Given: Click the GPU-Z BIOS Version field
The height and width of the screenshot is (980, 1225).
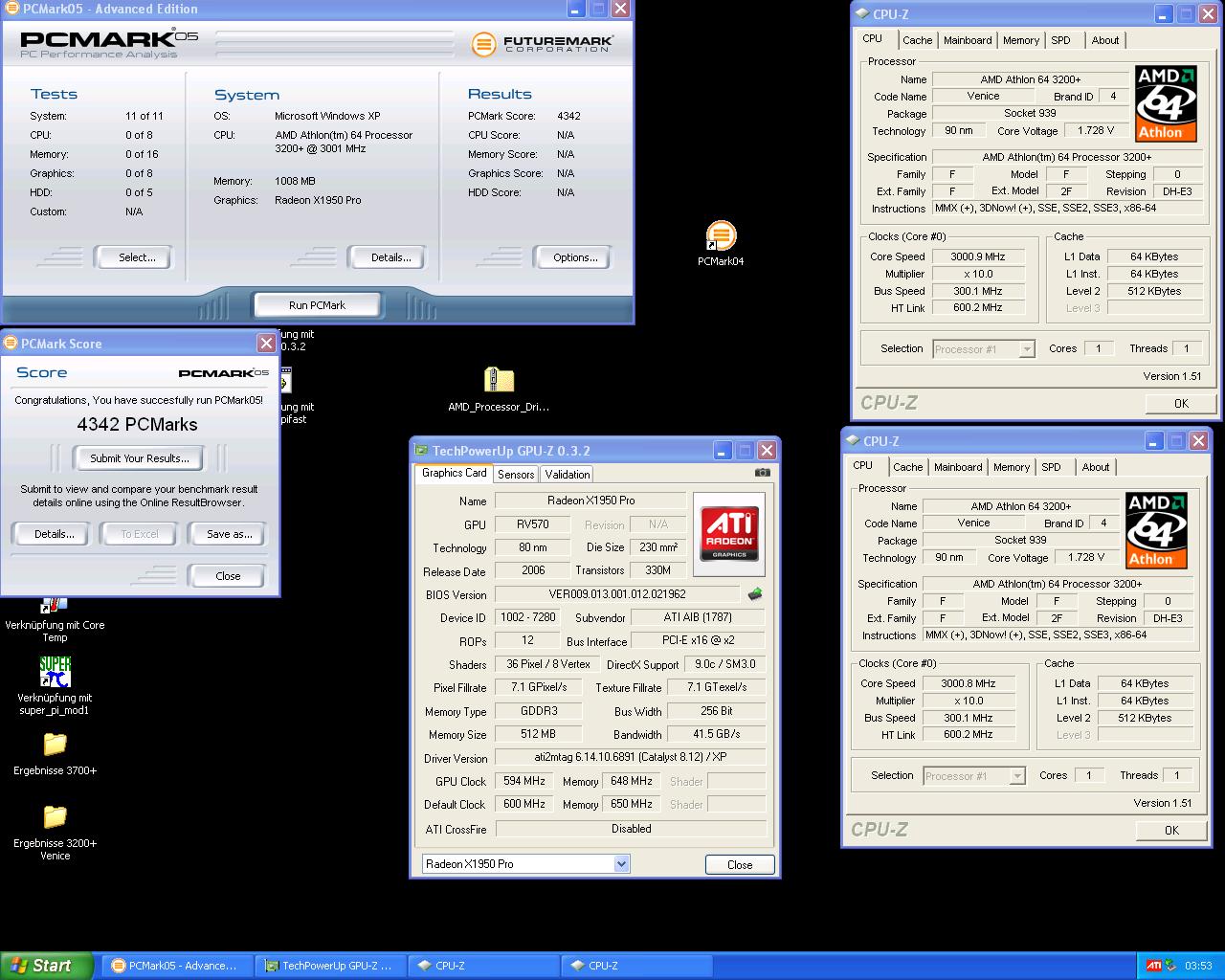Looking at the screenshot, I should click(x=617, y=594).
